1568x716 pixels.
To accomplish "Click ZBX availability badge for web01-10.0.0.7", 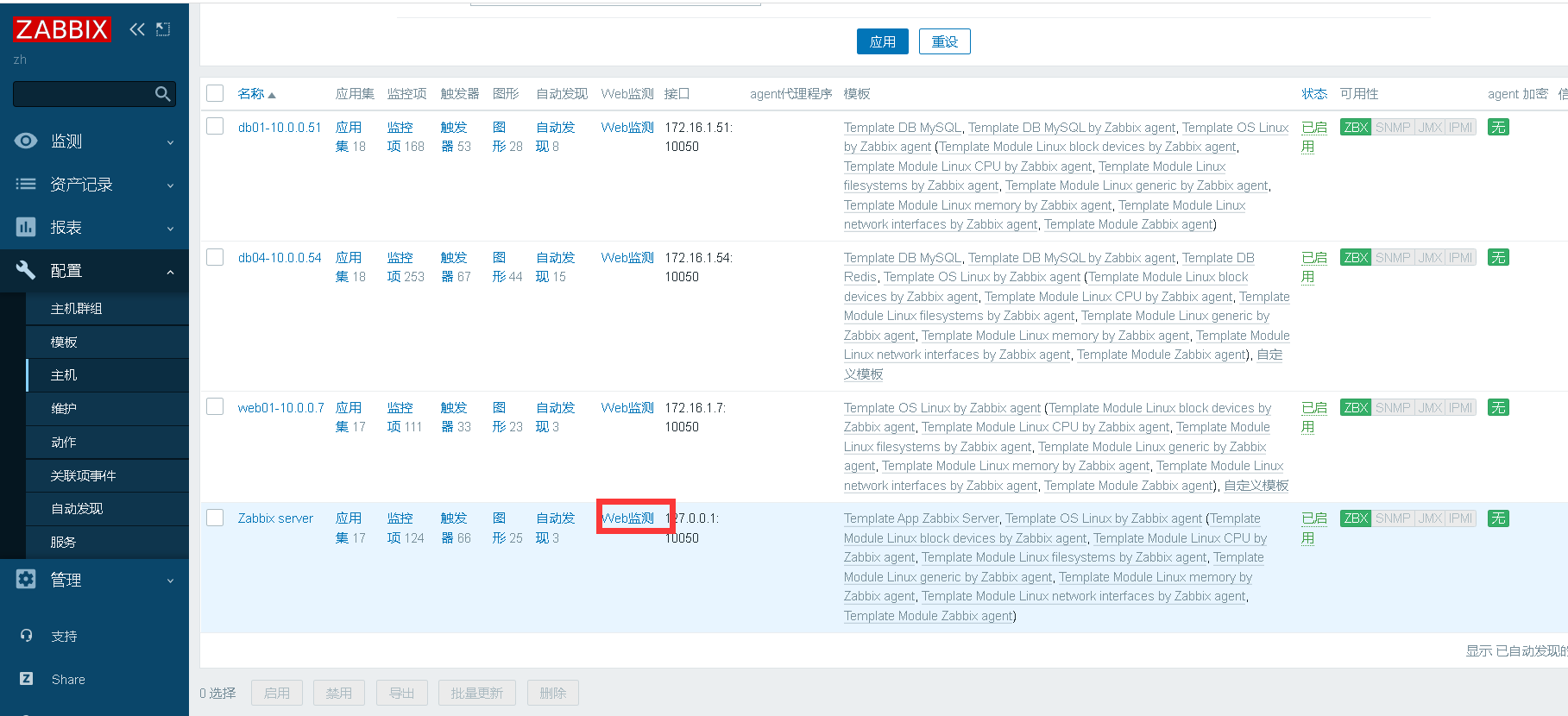I will [1356, 408].
